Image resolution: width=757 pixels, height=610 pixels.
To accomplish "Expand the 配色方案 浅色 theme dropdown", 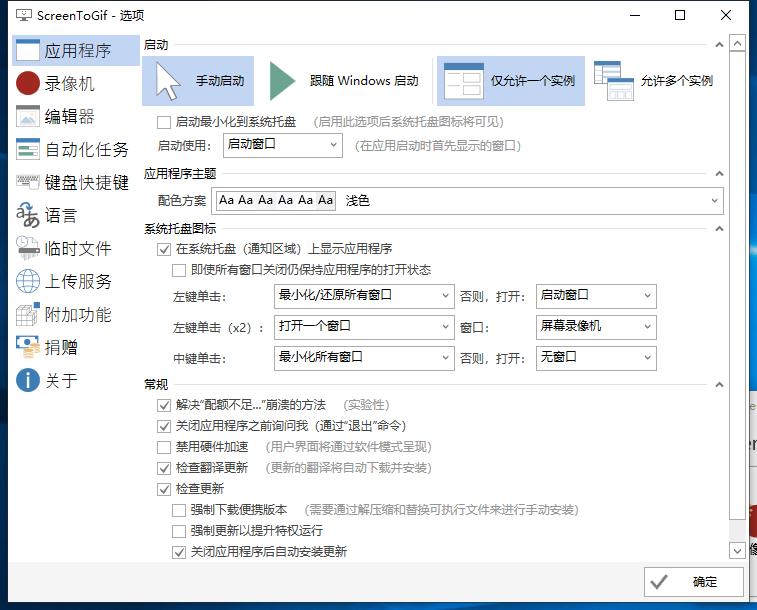I will 531,201.
